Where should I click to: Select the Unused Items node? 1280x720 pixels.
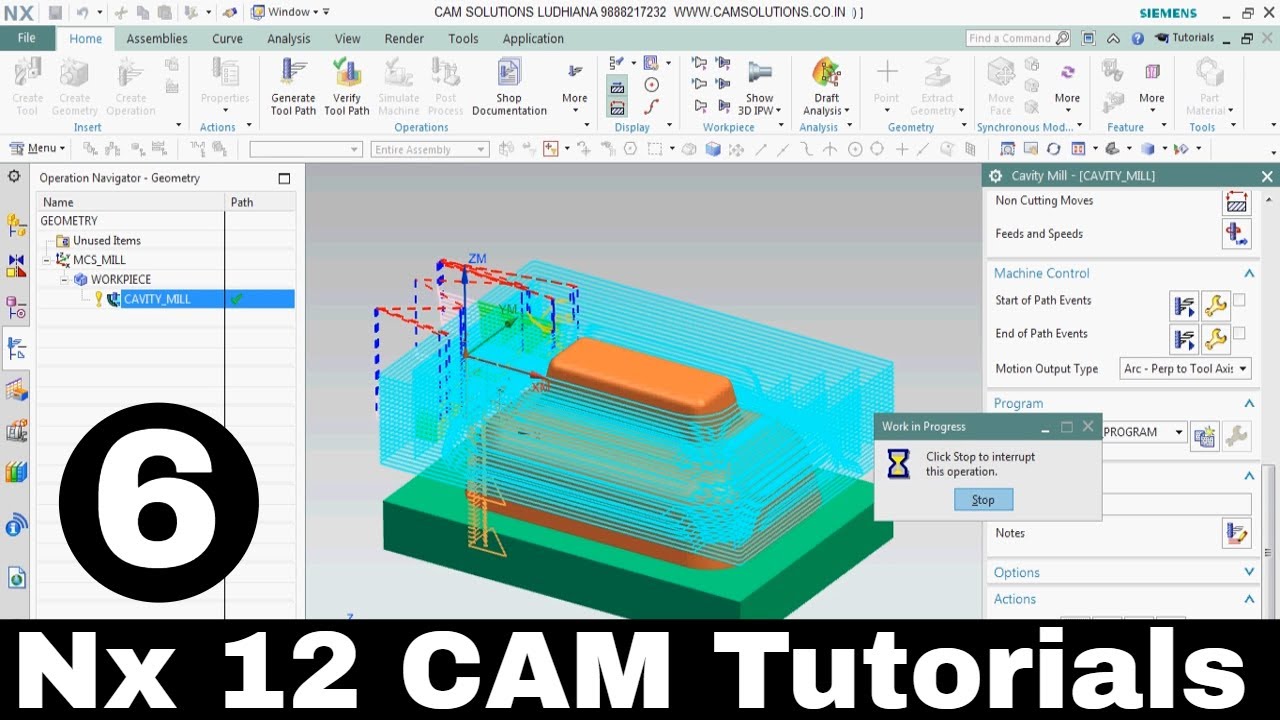[x=107, y=240]
